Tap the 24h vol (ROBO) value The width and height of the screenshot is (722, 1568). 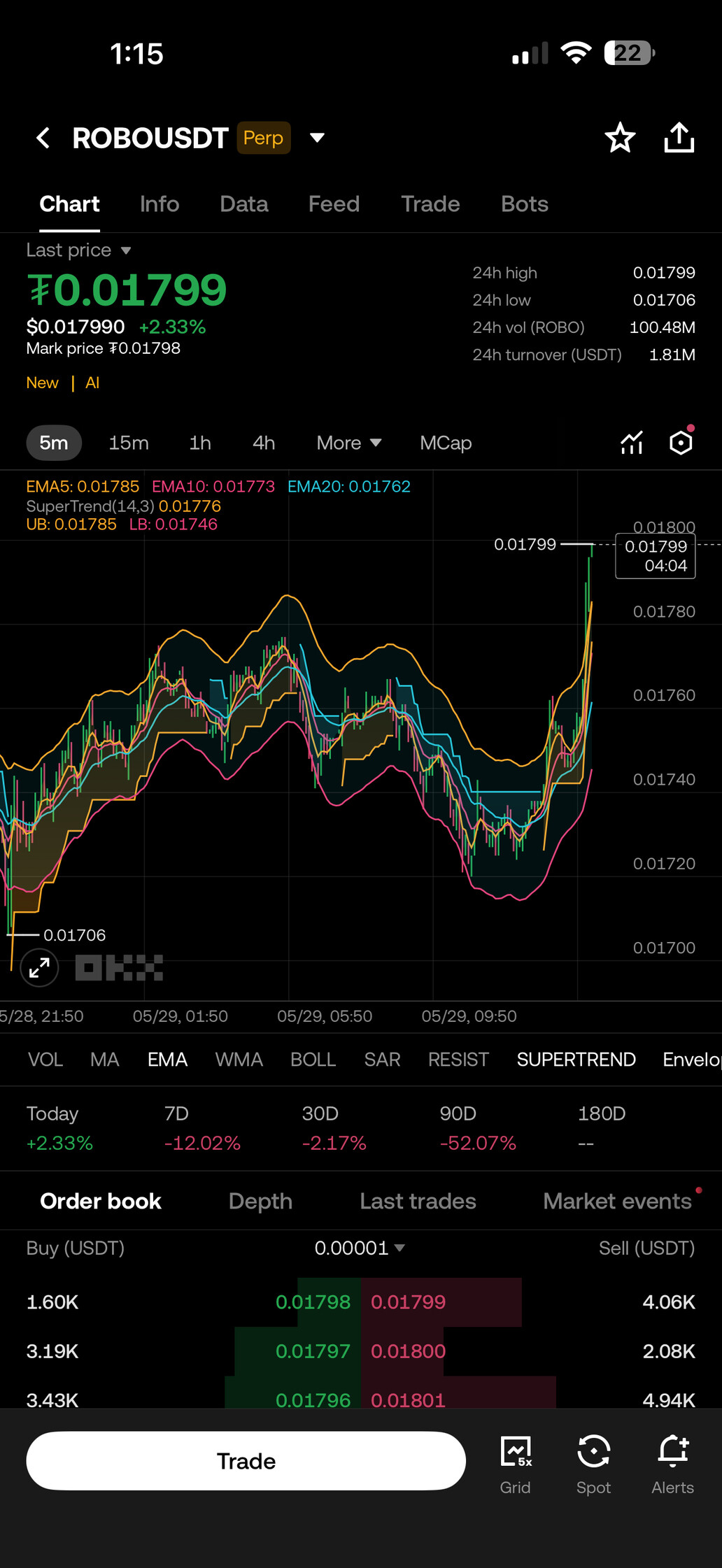click(x=663, y=327)
